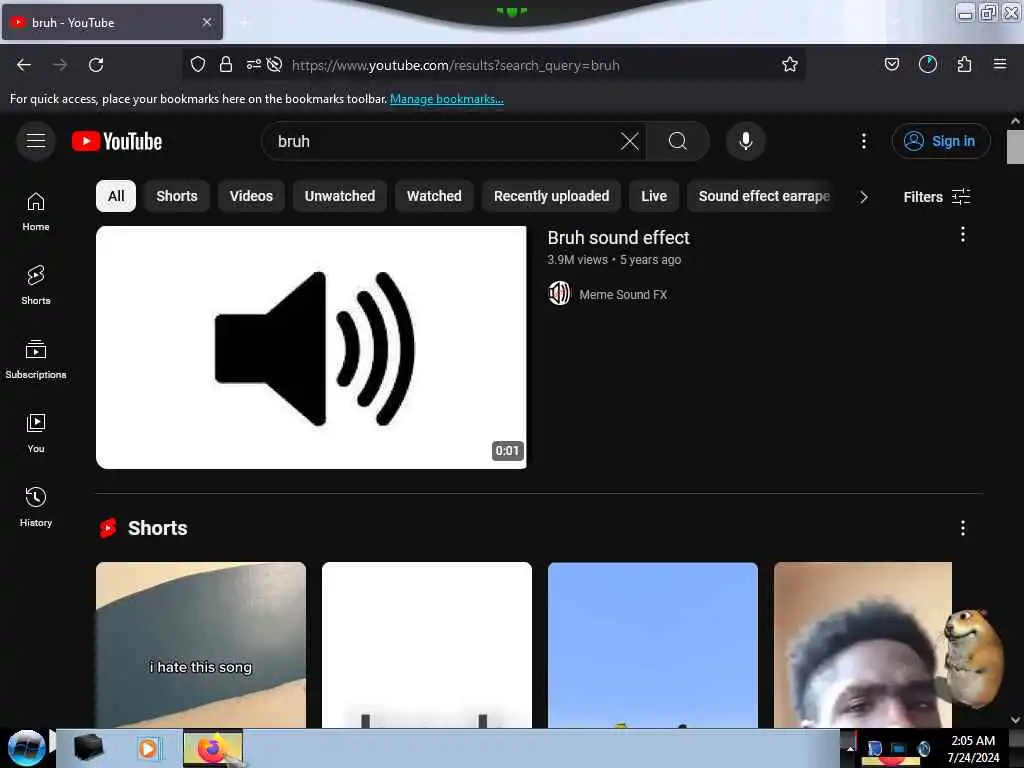Open the Firefox extensions puzzle icon

point(964,64)
